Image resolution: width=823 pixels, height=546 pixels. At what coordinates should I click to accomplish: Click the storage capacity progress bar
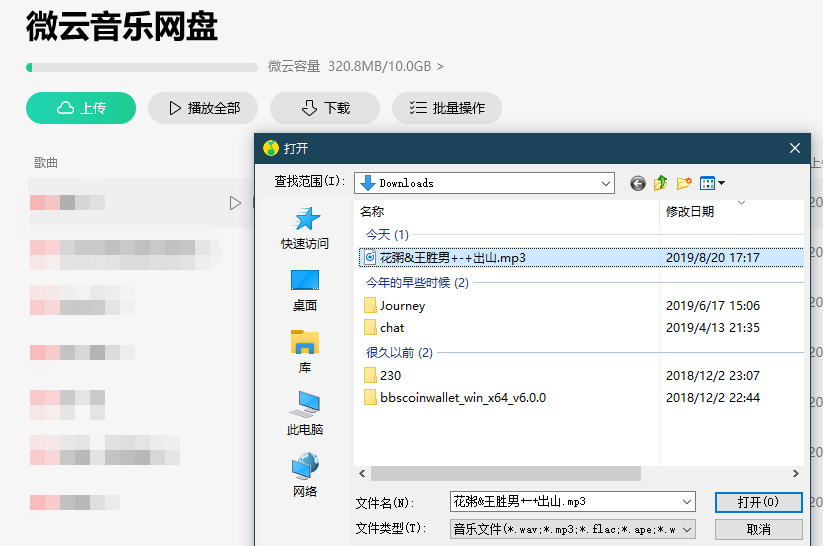(x=142, y=67)
